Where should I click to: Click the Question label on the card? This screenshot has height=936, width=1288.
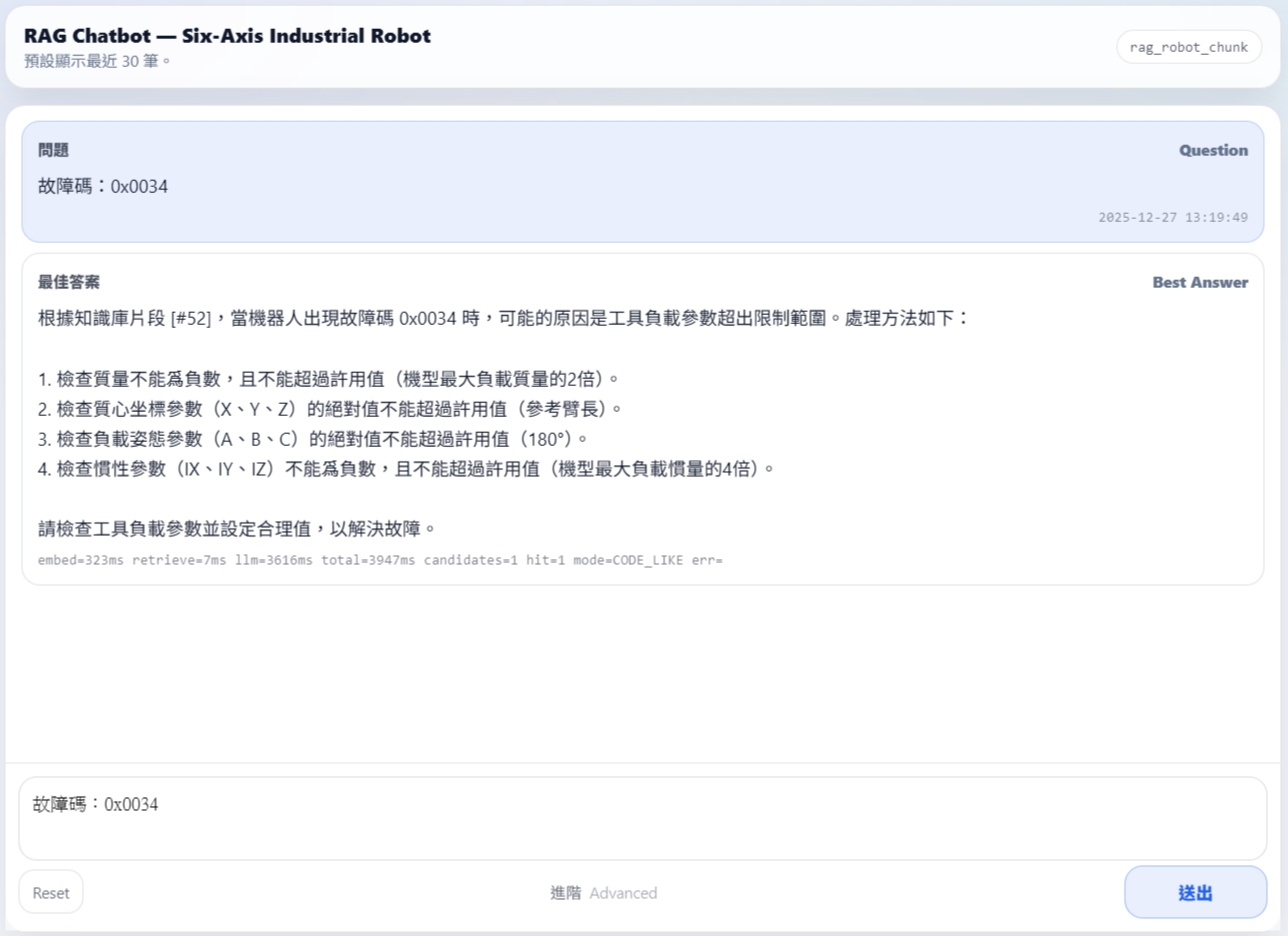[x=1213, y=150]
